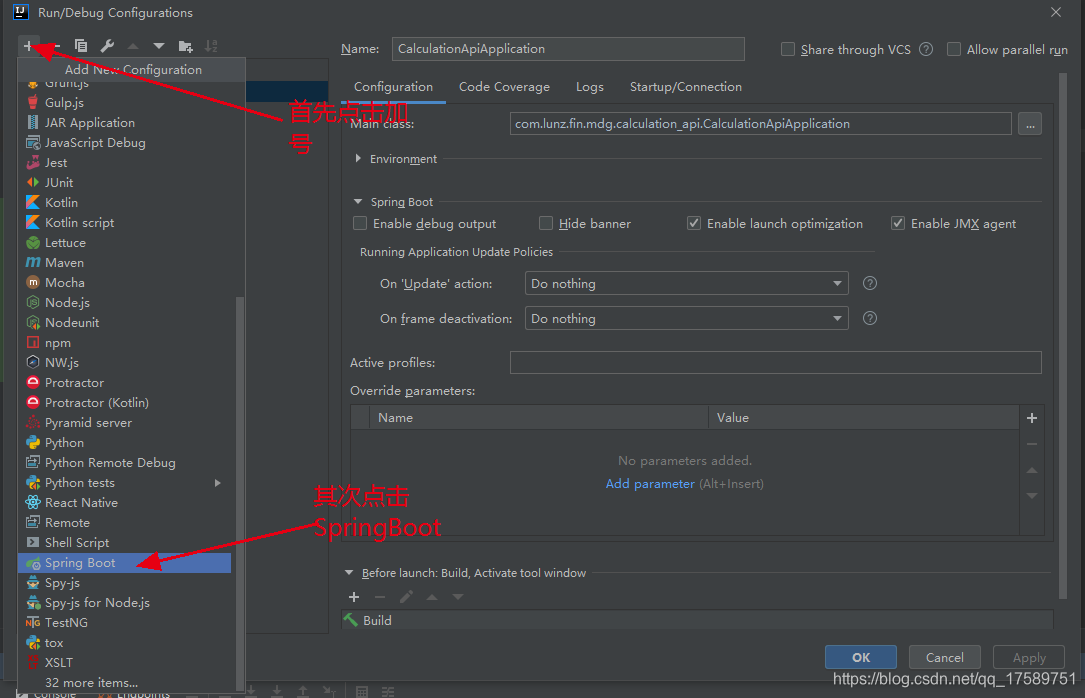Image resolution: width=1085 pixels, height=698 pixels.
Task: Click the Main class text field
Action: [x=760, y=124]
